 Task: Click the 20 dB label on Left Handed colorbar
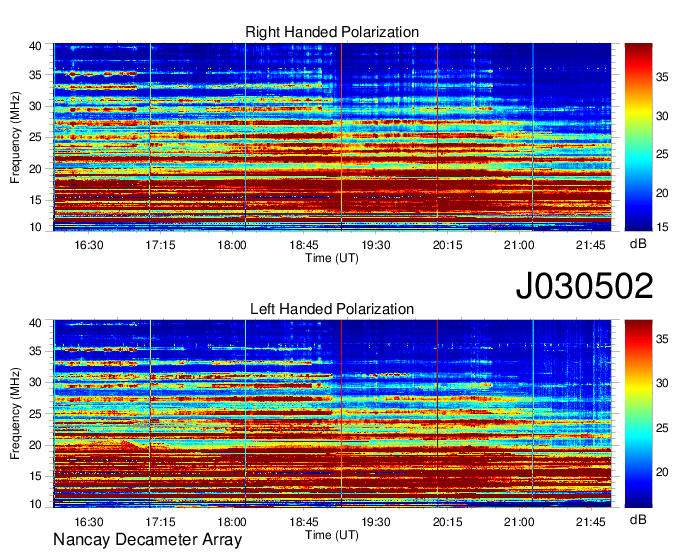click(x=662, y=472)
